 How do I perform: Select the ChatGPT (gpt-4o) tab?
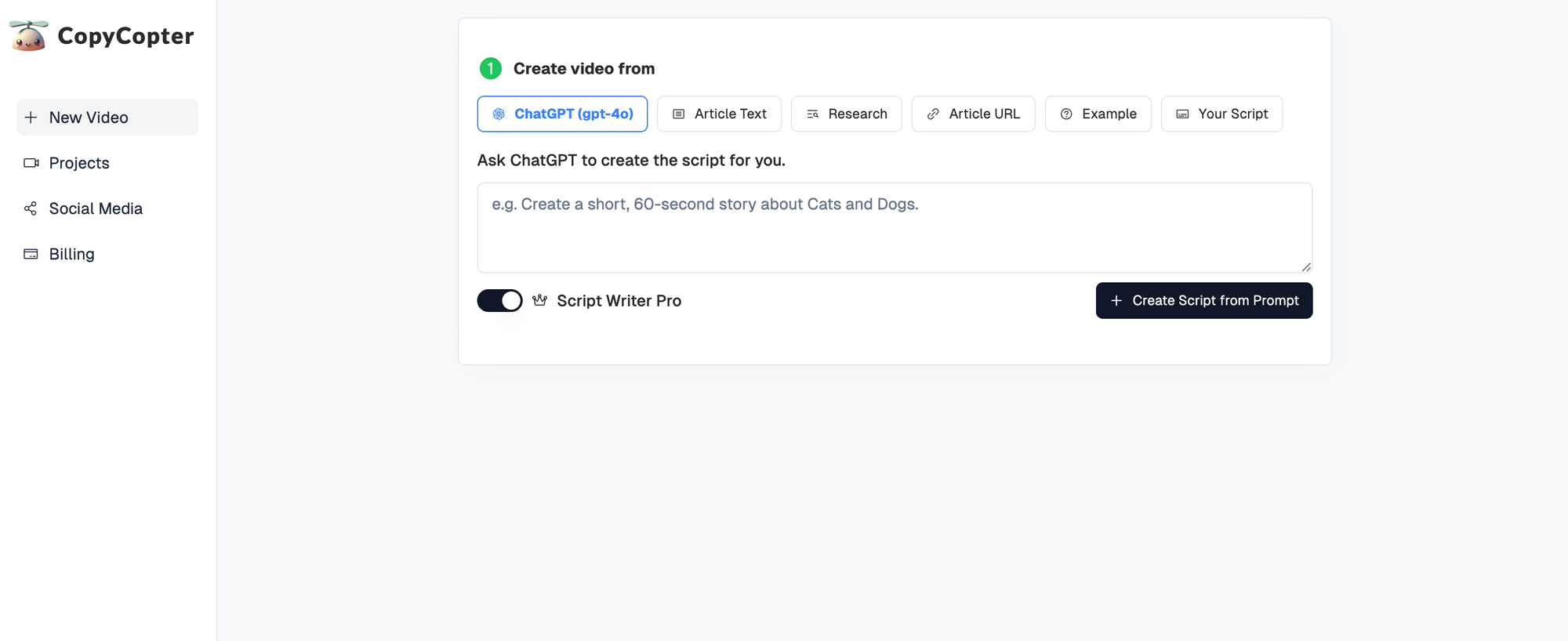(x=562, y=114)
